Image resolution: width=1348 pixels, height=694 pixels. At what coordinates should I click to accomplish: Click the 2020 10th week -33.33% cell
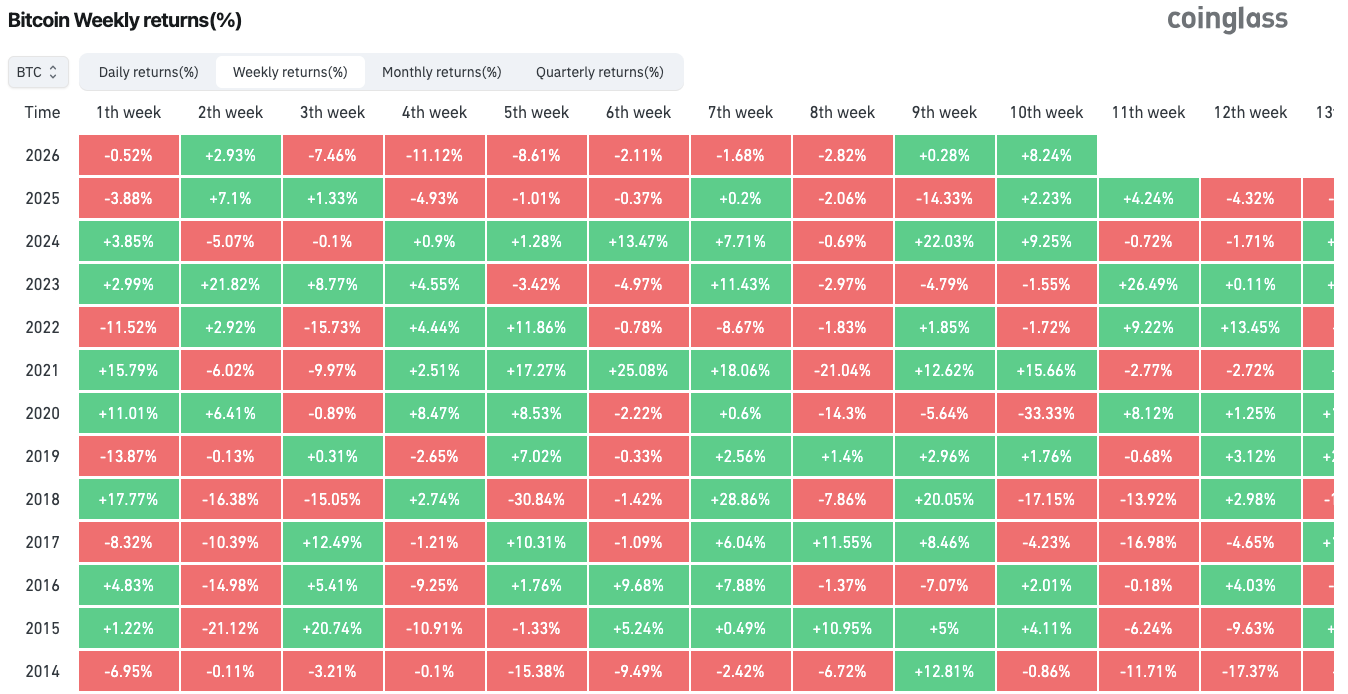(x=1046, y=413)
